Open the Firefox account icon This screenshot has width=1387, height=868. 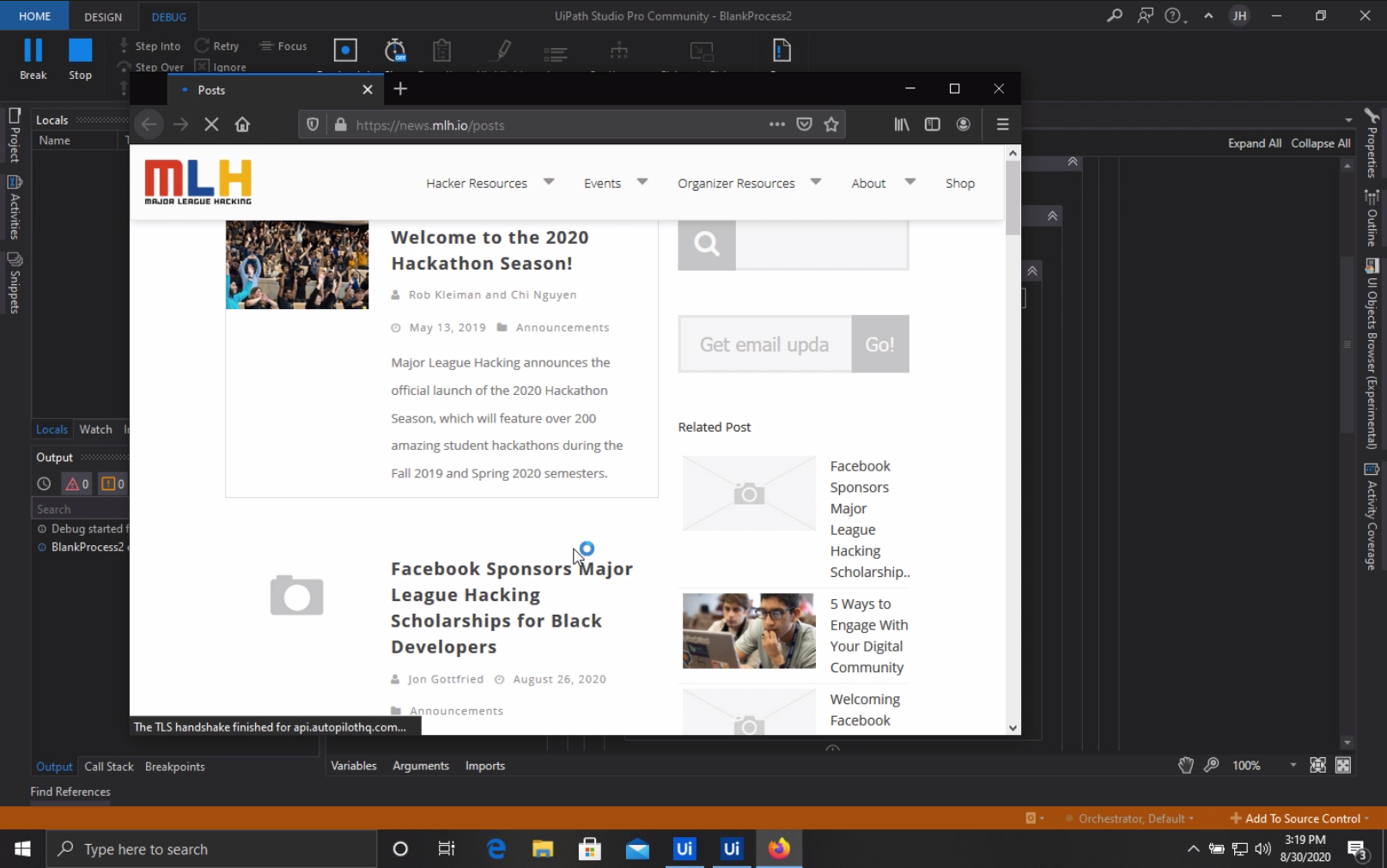(963, 124)
